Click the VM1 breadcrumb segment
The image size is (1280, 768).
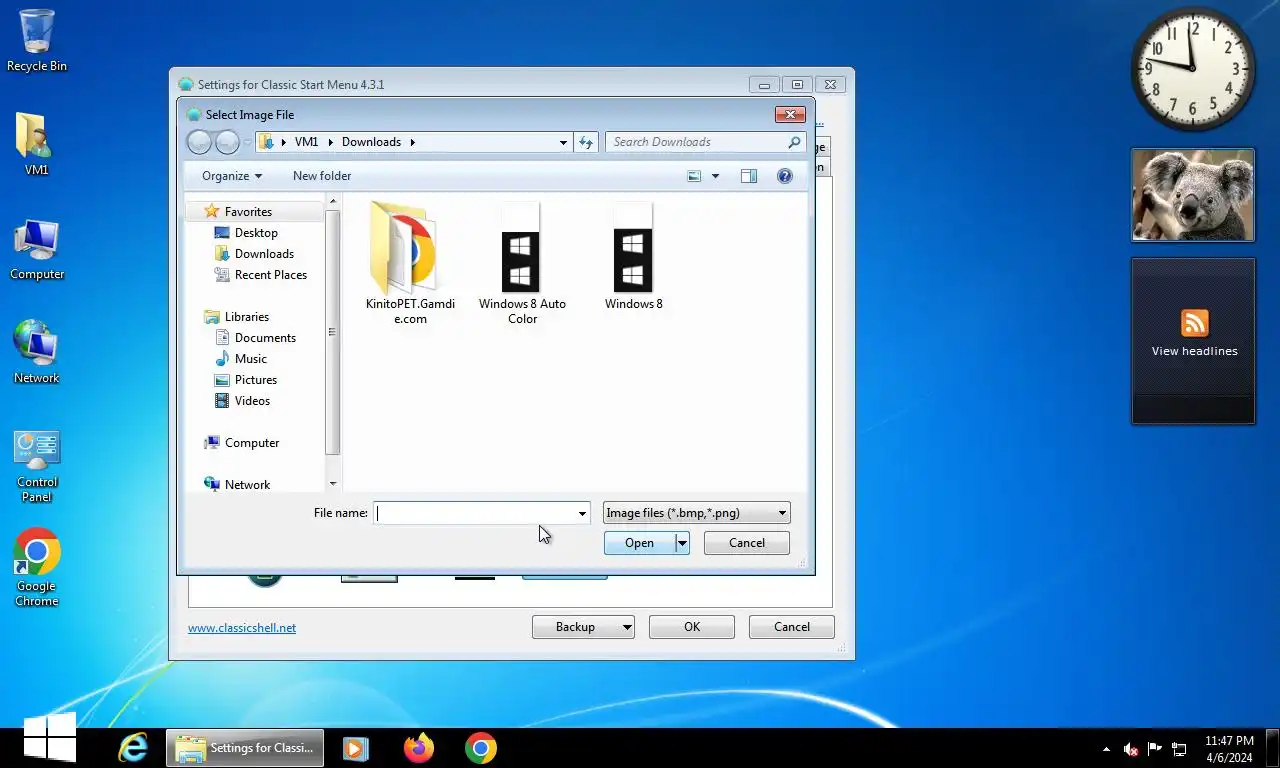tap(306, 142)
